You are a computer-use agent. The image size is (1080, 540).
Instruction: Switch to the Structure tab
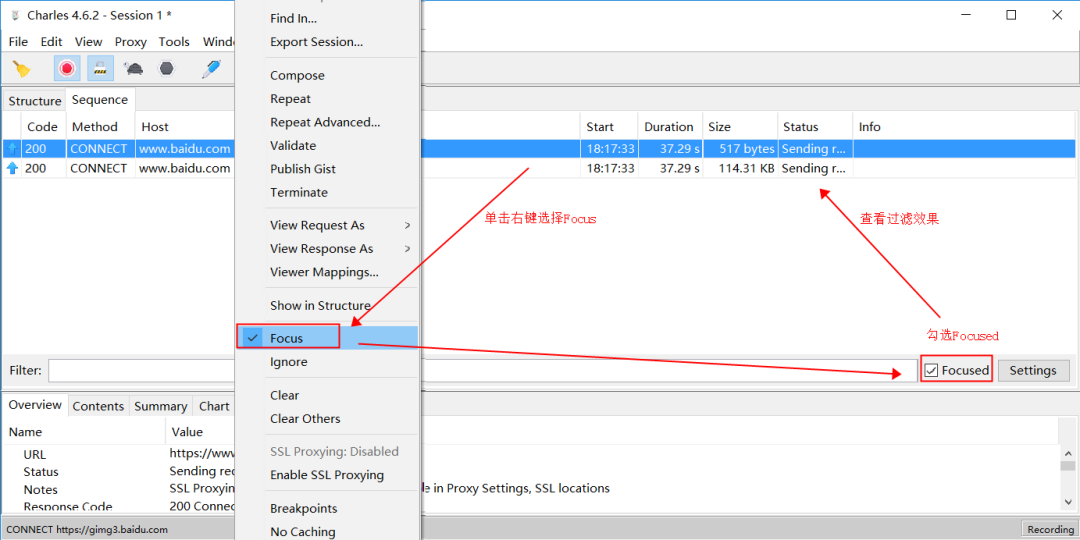tap(34, 101)
